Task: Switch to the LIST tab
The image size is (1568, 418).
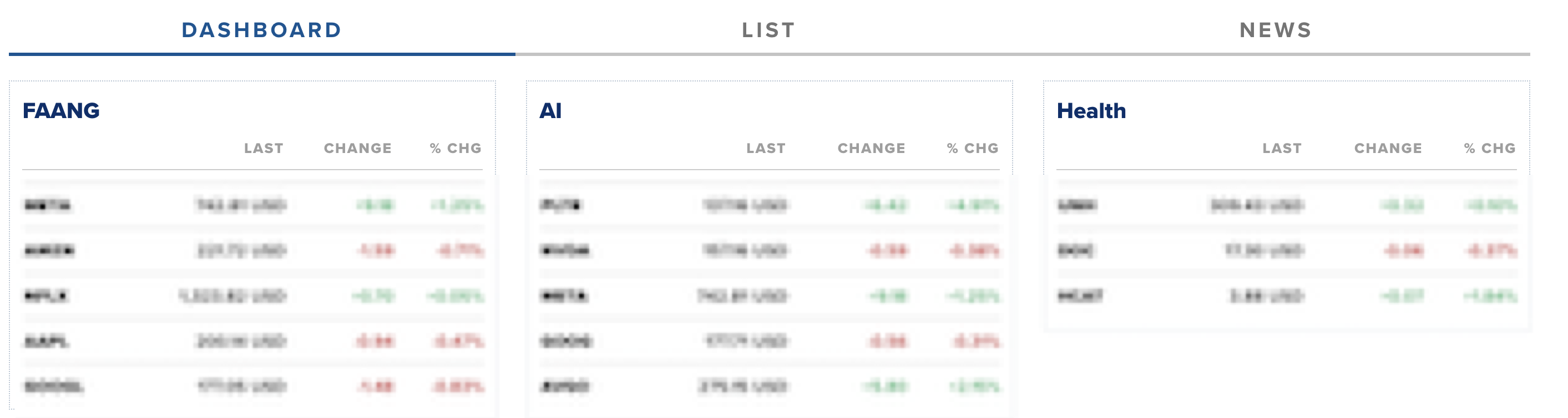Action: [769, 30]
